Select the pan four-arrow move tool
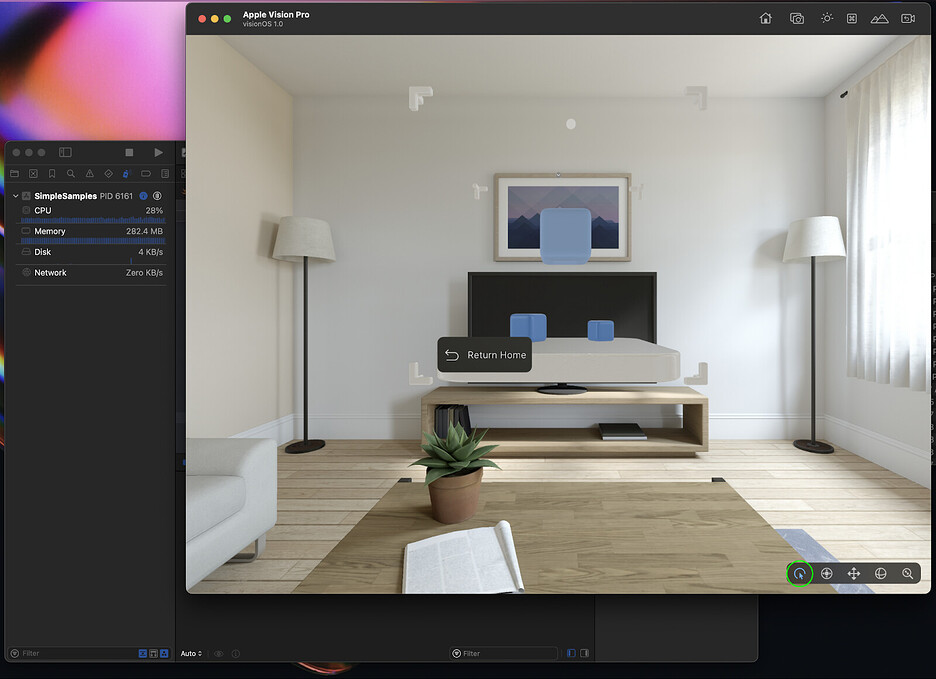The height and width of the screenshot is (679, 936). [x=854, y=574]
